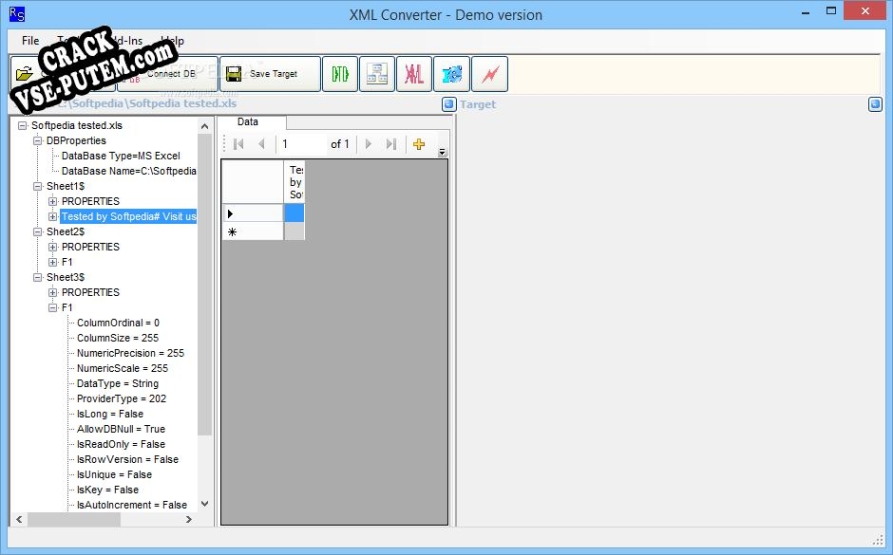The height and width of the screenshot is (555, 893).
Task: Select 'NumericPrecision = 255' property
Action: 130,353
